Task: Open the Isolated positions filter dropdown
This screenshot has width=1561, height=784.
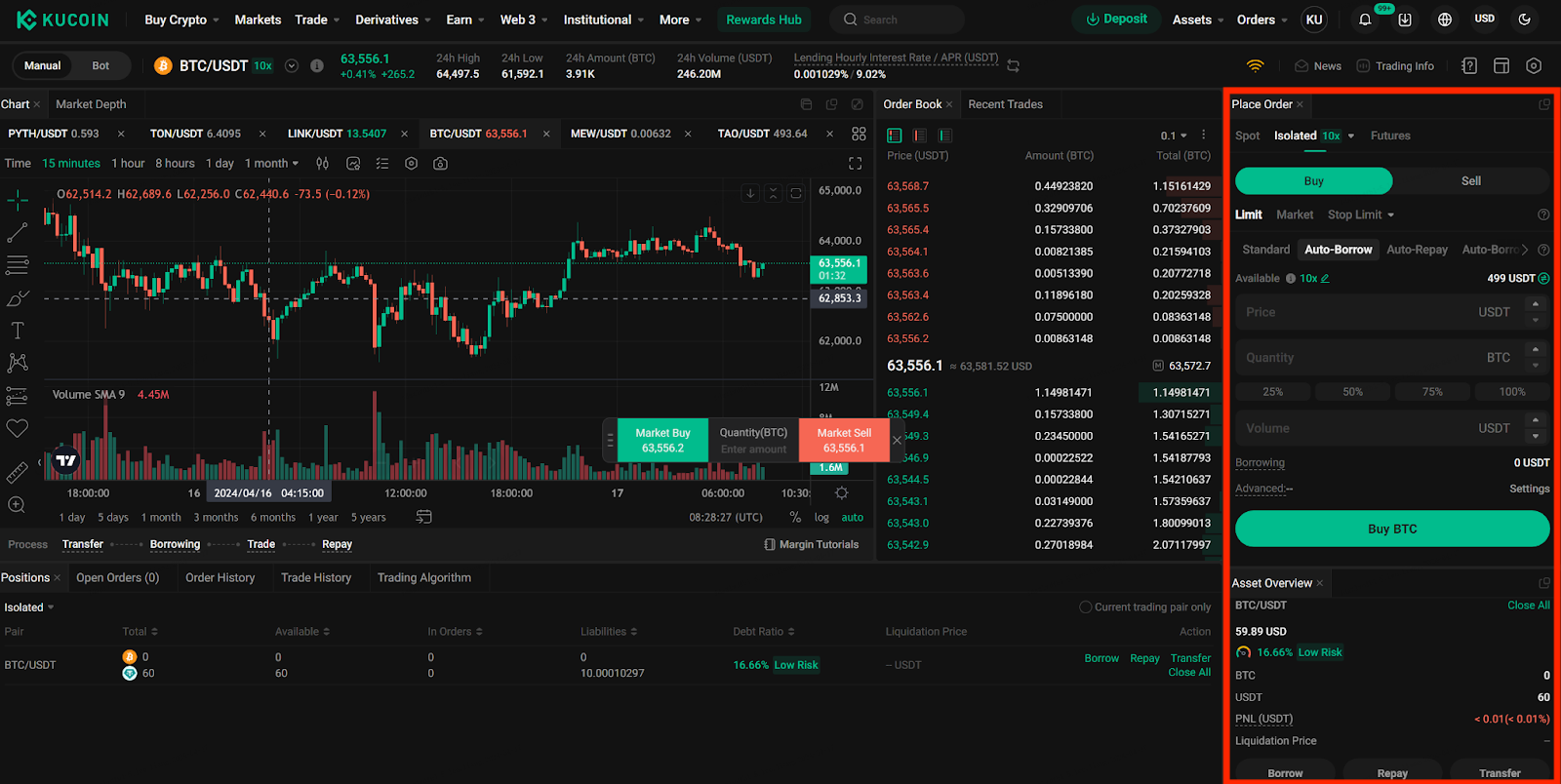Action: coord(28,608)
